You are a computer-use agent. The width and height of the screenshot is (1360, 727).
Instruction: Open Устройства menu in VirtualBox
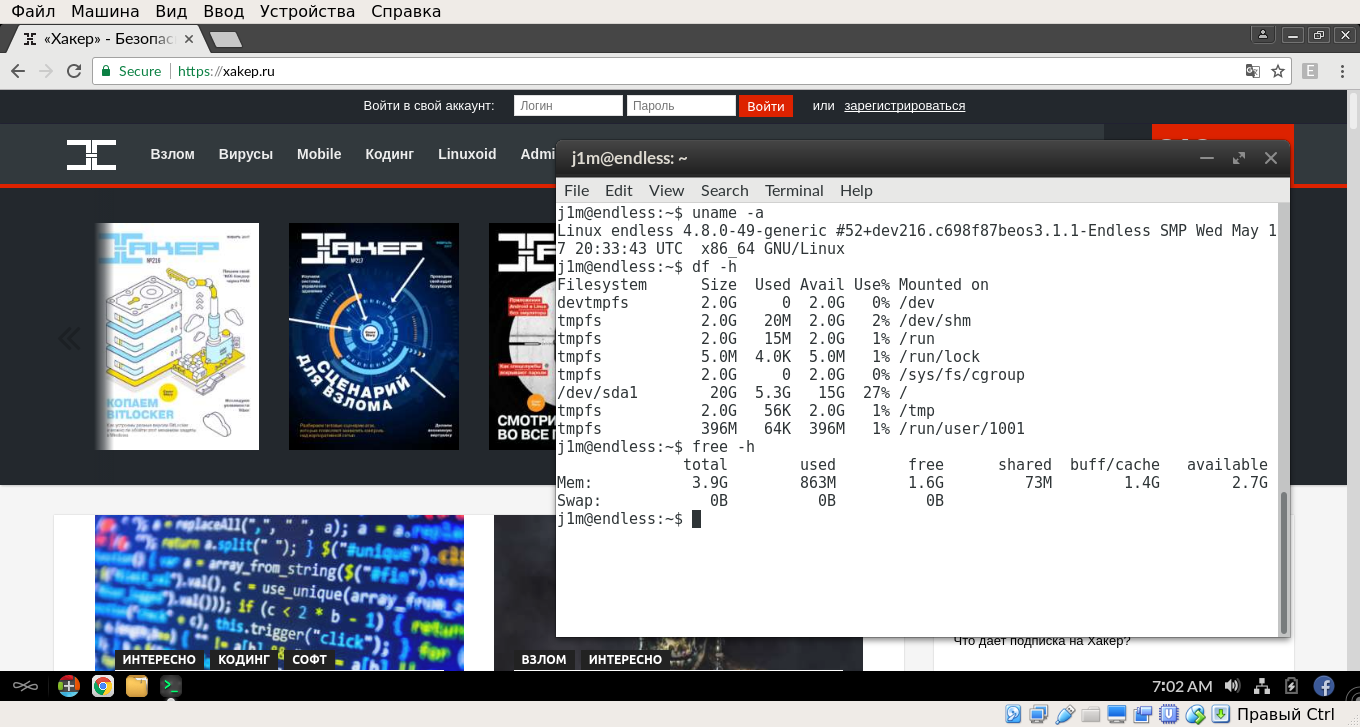(x=307, y=12)
